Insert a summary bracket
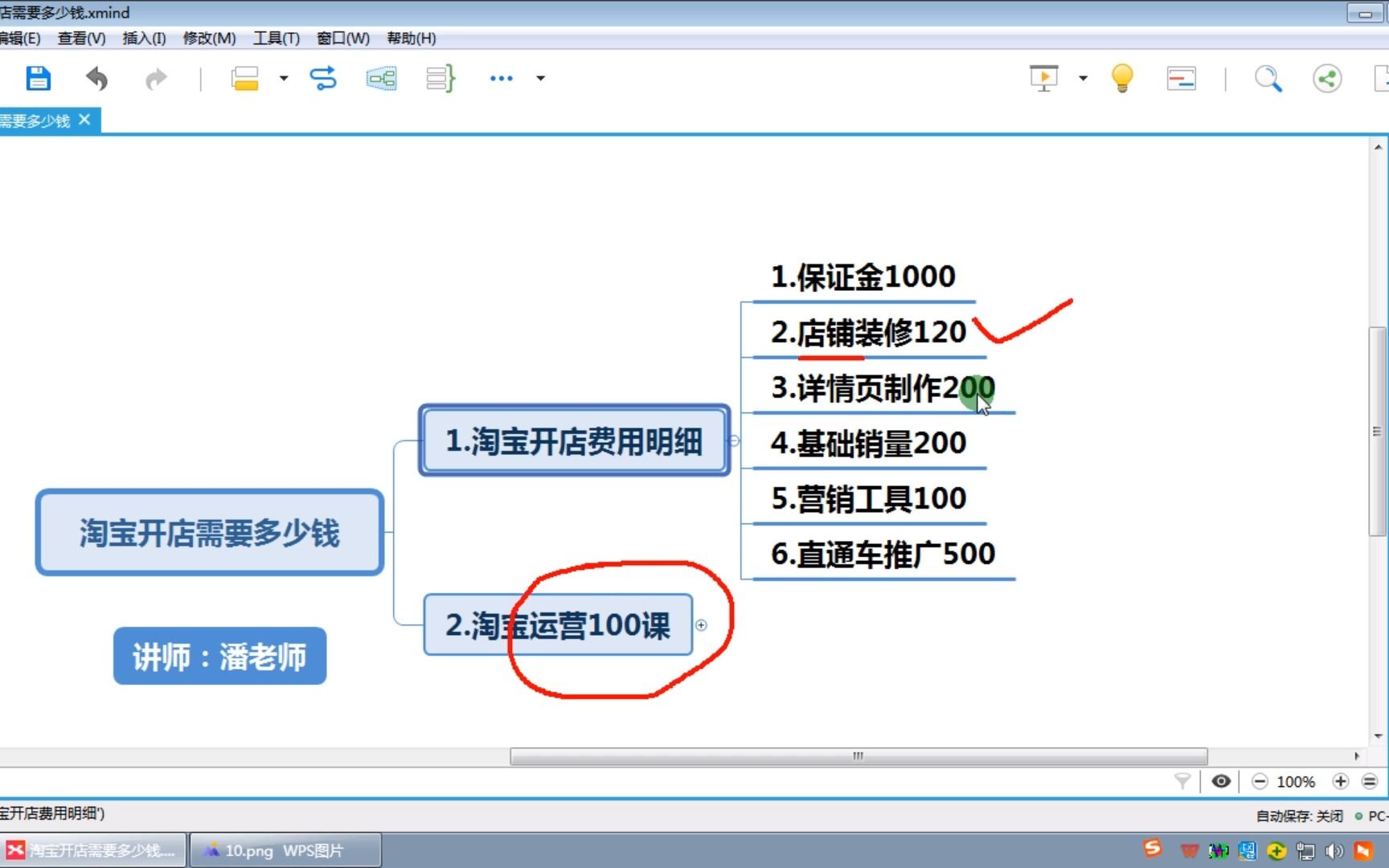The height and width of the screenshot is (868, 1389). 440,78
